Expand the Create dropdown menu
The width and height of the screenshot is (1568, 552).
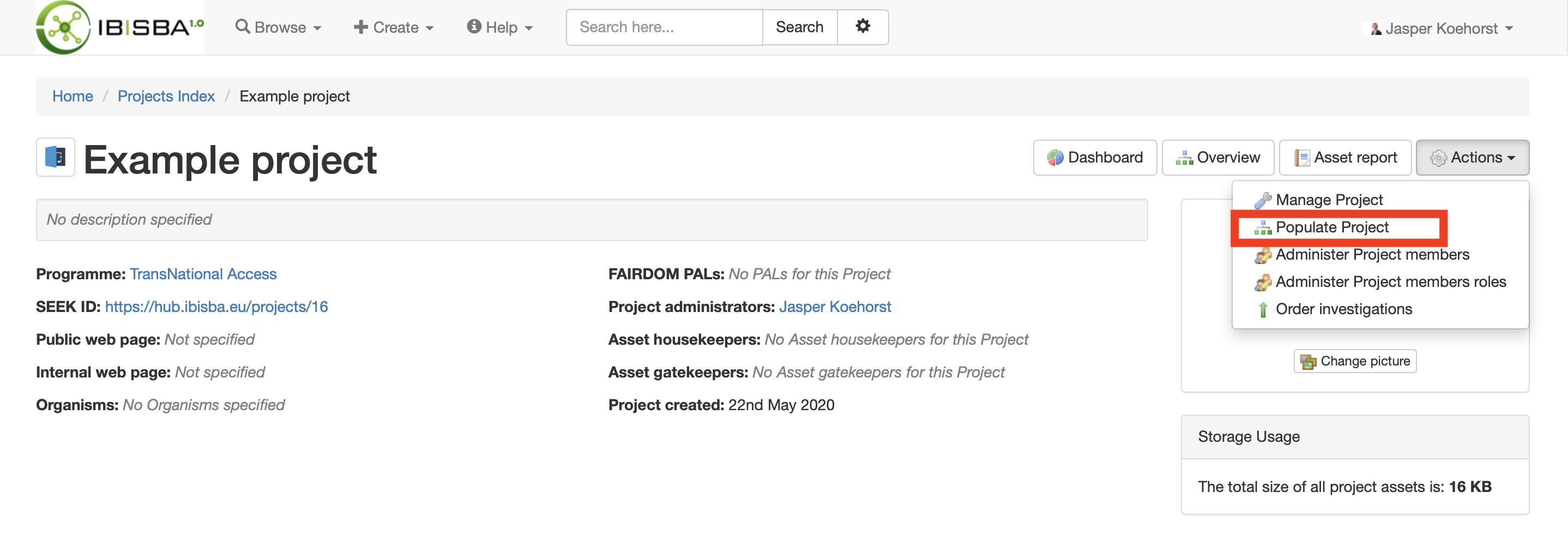394,27
